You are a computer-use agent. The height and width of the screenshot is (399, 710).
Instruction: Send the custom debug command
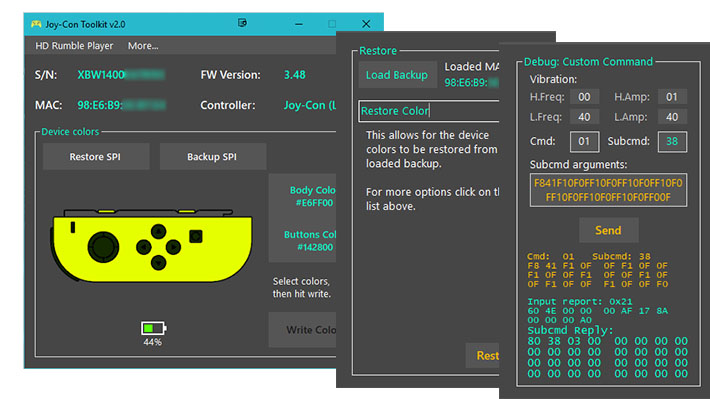[x=608, y=230]
